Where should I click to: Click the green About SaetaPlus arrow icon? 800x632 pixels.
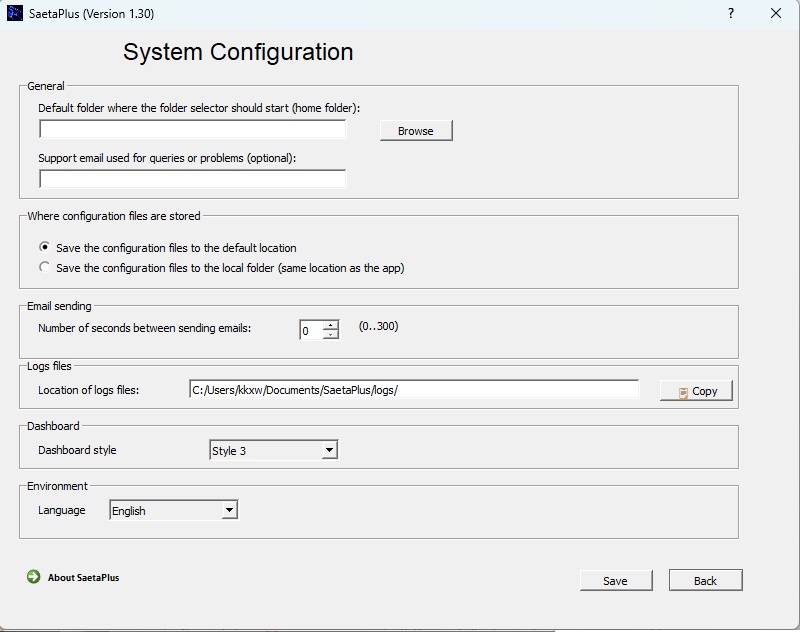tap(33, 577)
